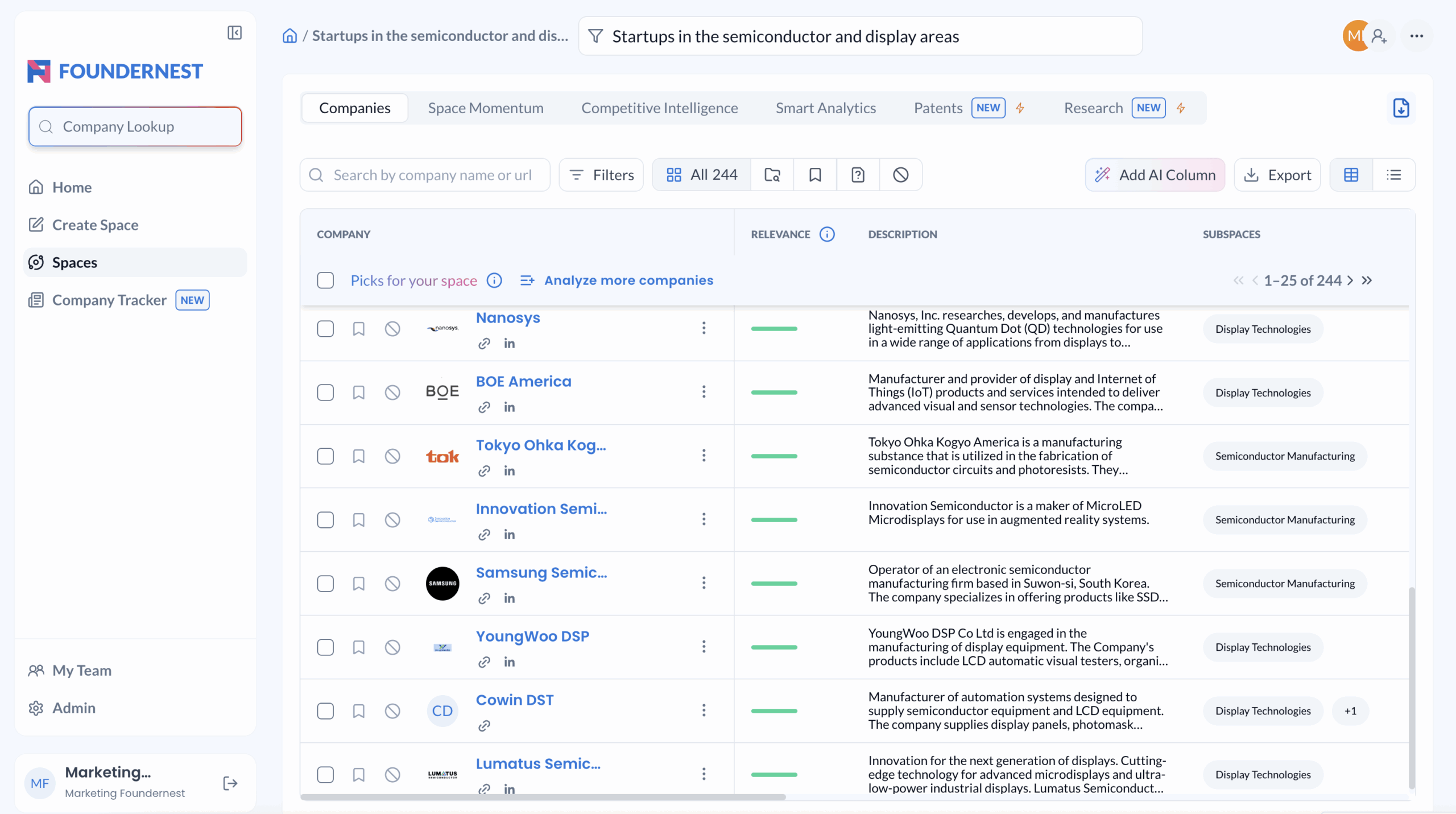Click search by company name field
The height and width of the screenshot is (814, 1456).
tap(425, 175)
